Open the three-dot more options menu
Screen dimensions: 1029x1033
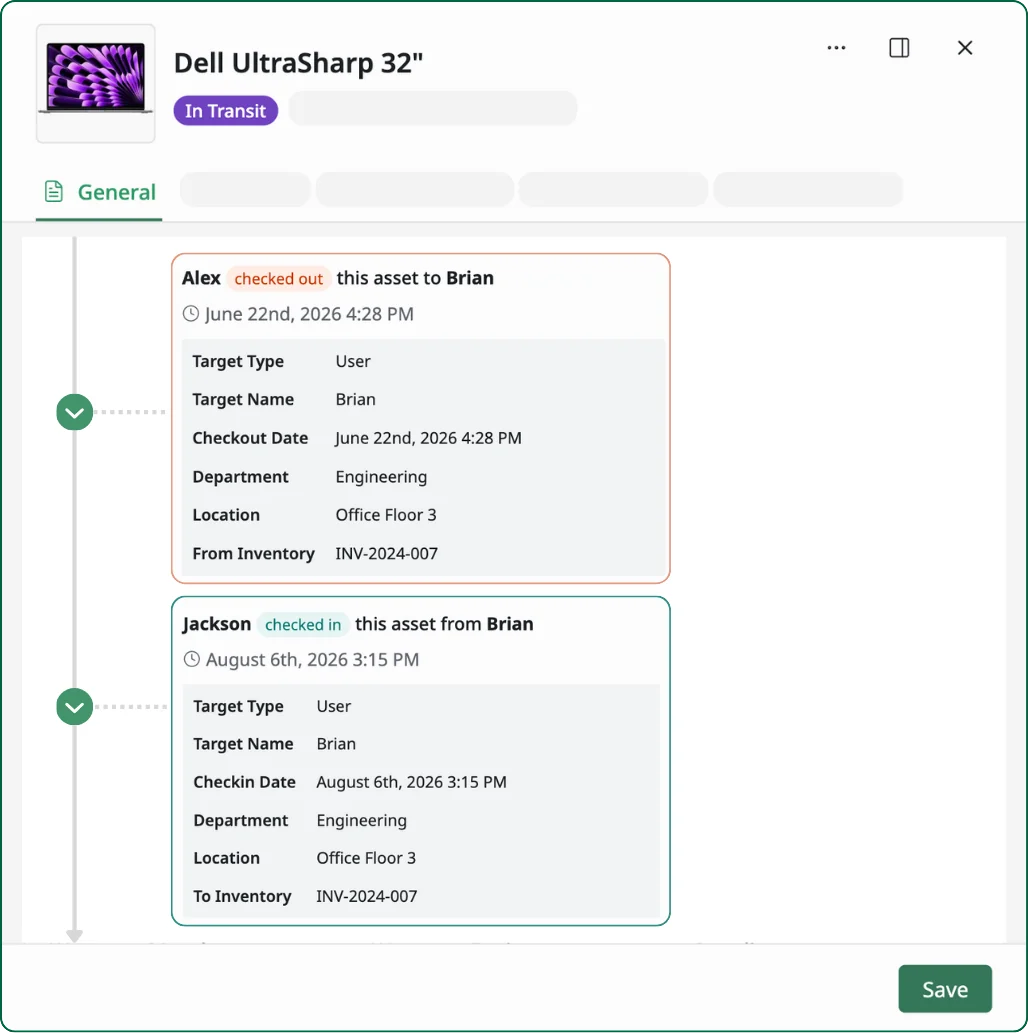(836, 47)
